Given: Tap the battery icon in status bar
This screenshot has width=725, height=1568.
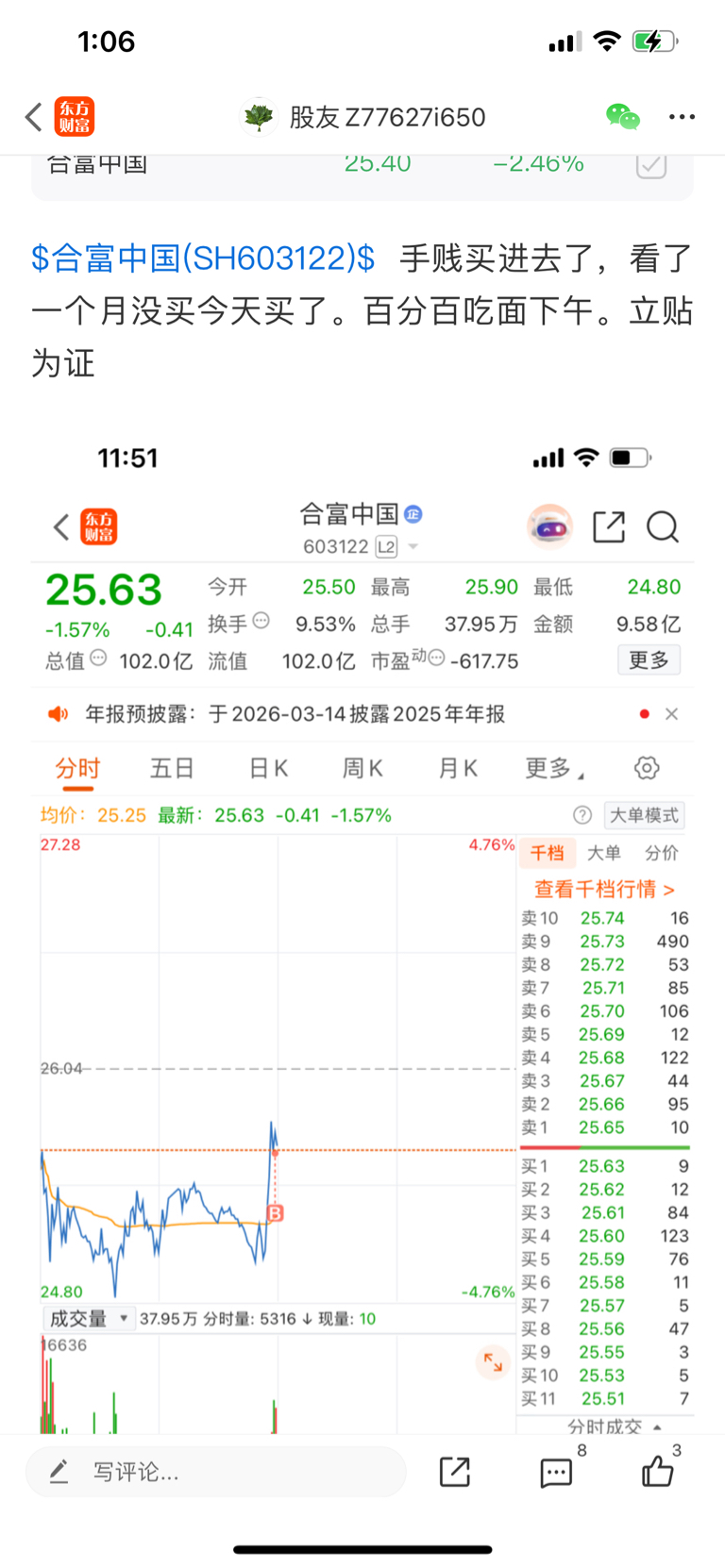Looking at the screenshot, I should point(655,42).
